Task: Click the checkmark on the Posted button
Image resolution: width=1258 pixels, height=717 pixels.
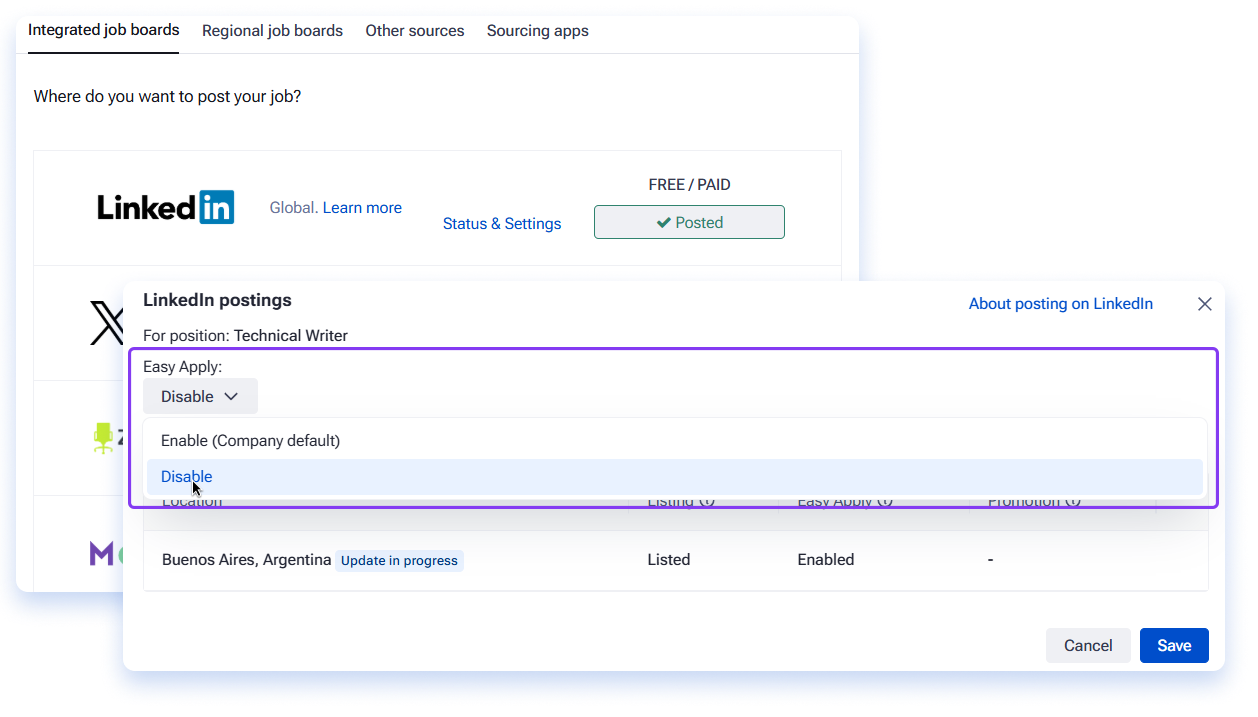Action: (x=663, y=223)
